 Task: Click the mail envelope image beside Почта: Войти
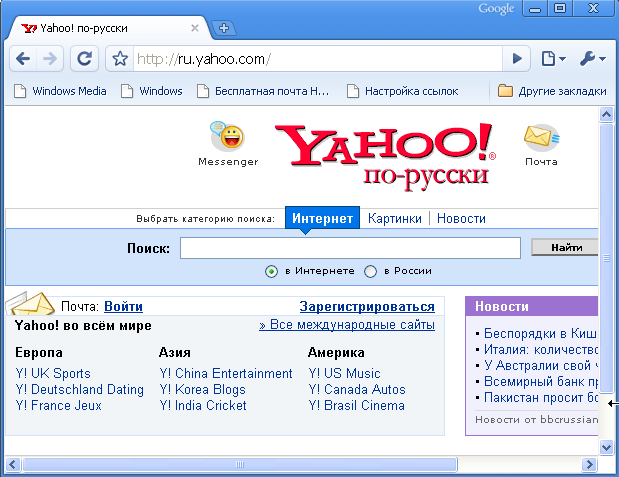click(31, 303)
